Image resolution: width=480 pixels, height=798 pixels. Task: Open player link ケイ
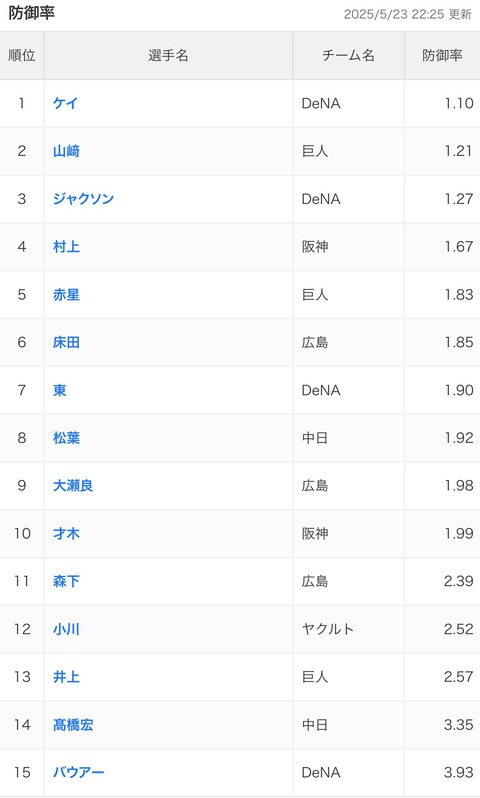pos(65,103)
